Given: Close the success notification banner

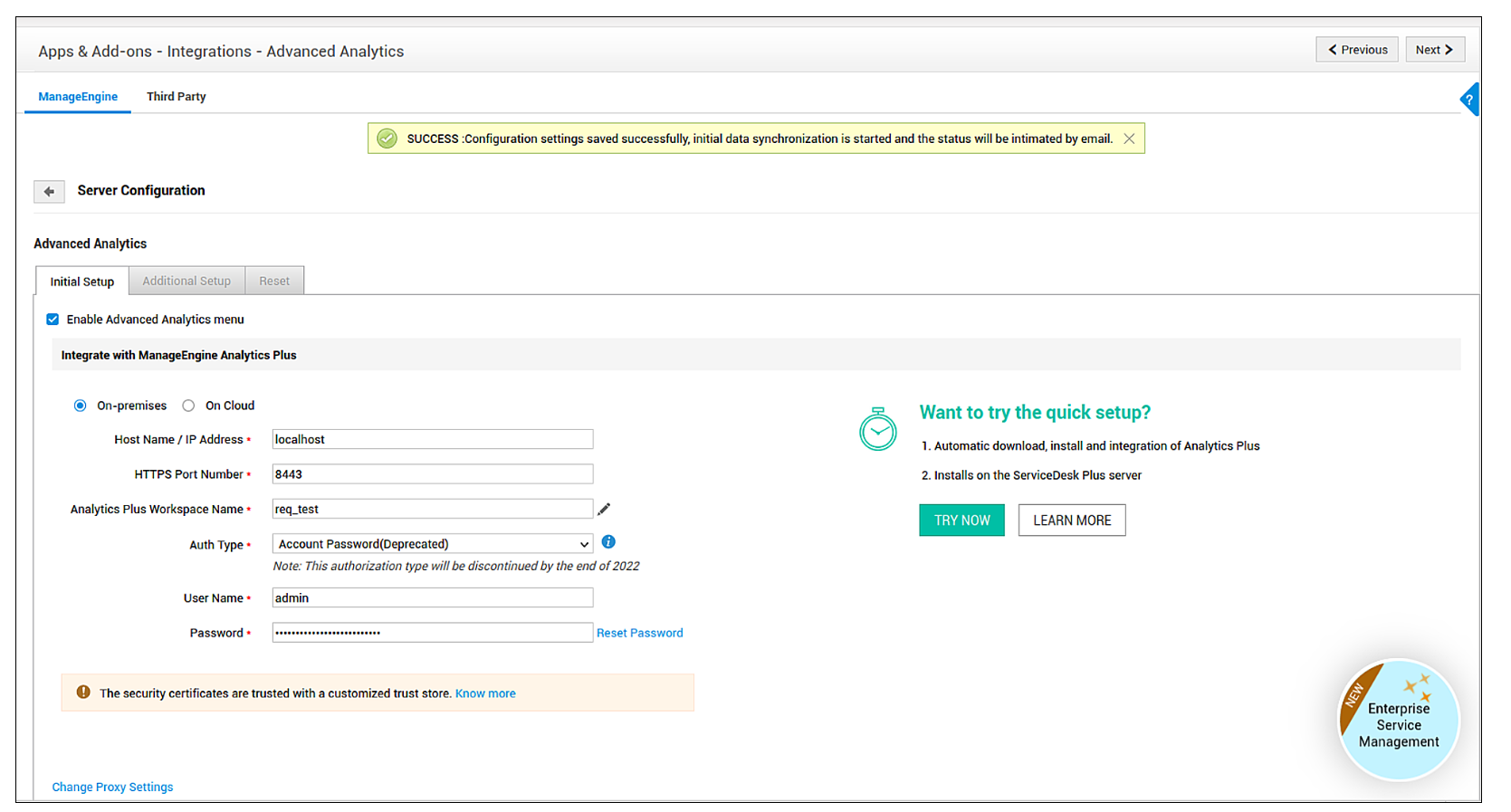Looking at the screenshot, I should (1129, 139).
